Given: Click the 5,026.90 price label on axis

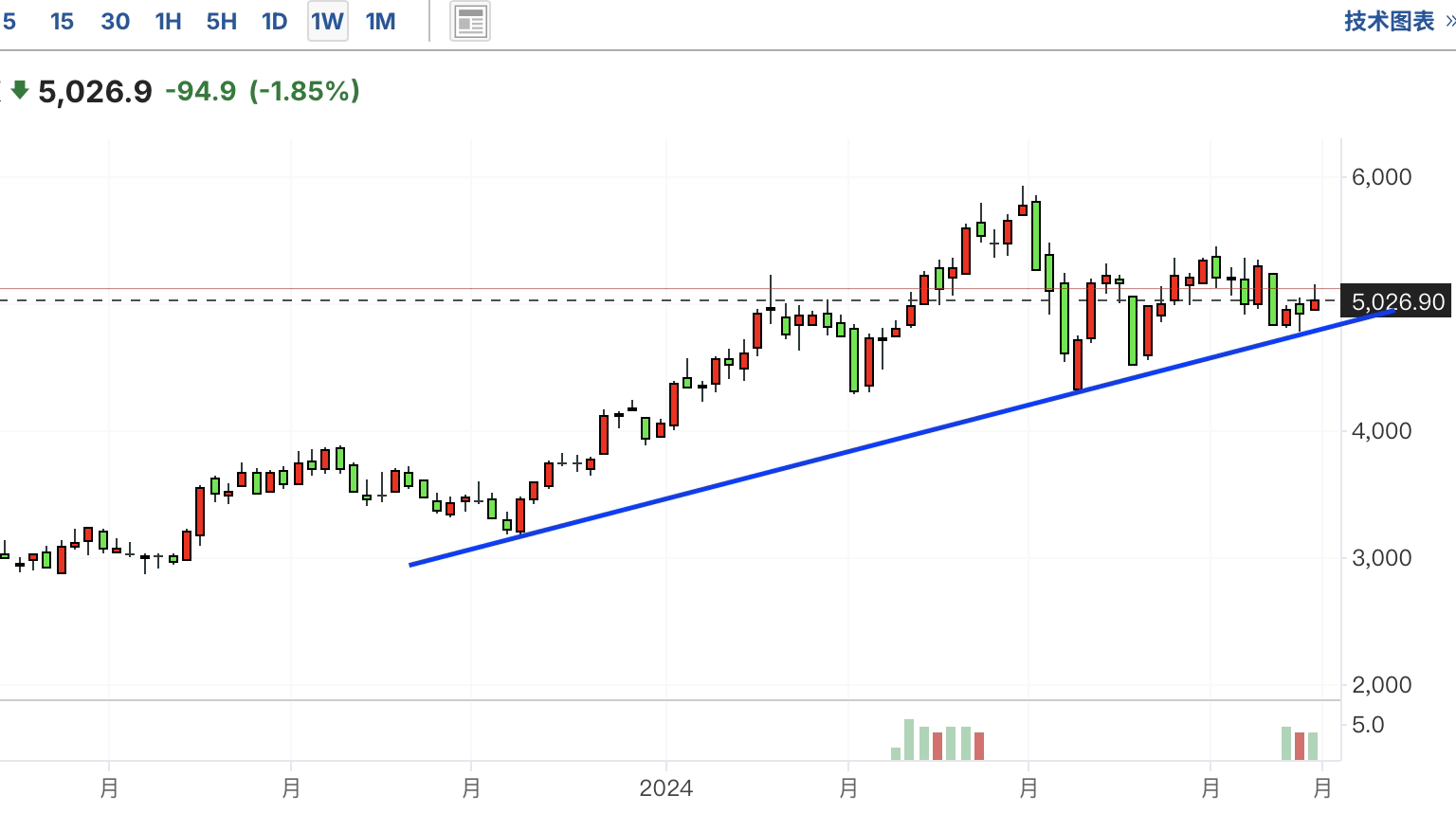Looking at the screenshot, I should point(1397,302).
